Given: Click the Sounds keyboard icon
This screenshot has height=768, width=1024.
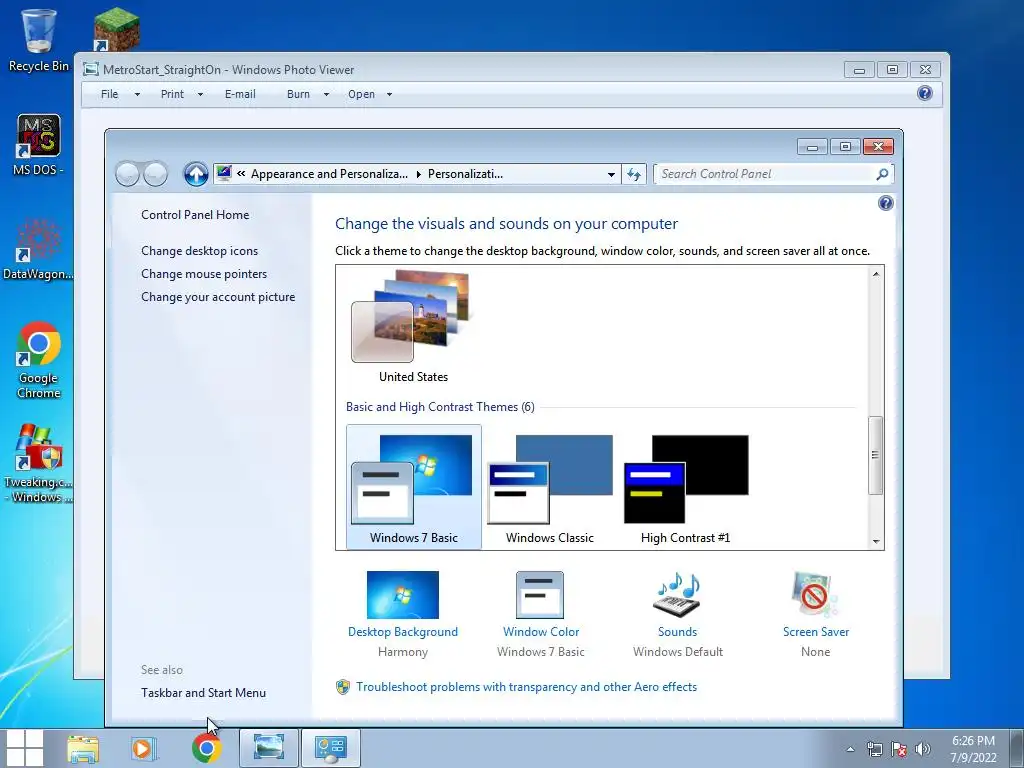Looking at the screenshot, I should tap(677, 595).
